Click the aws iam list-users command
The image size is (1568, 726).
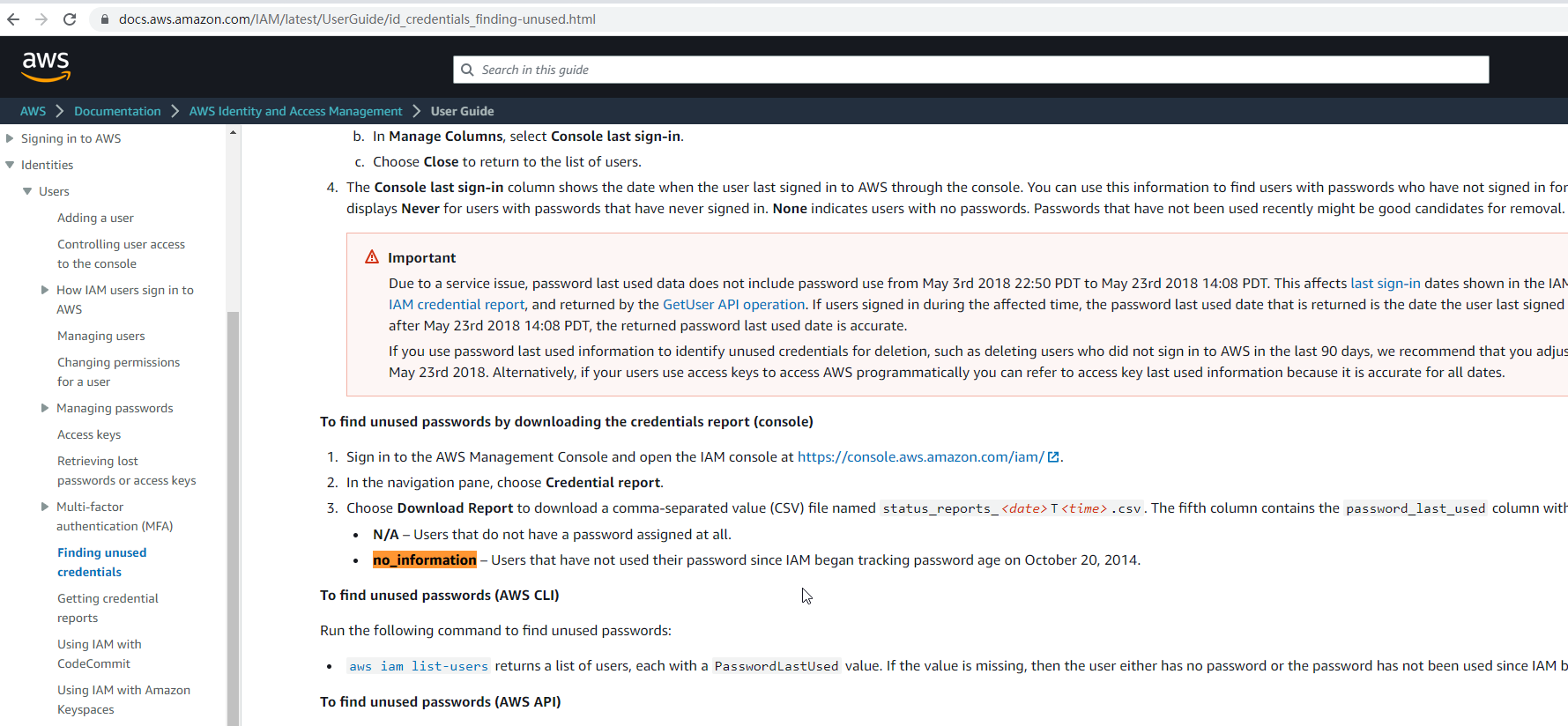[x=419, y=666]
